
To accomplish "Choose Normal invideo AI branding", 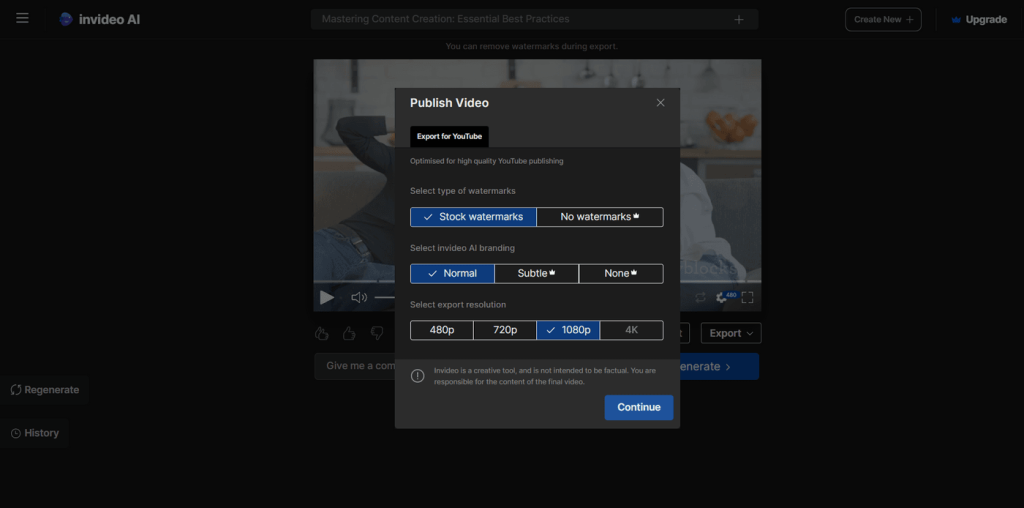I will pyautogui.click(x=452, y=274).
